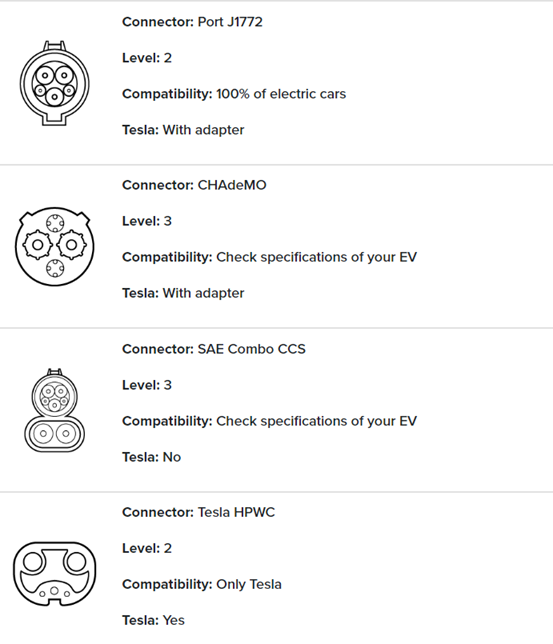
Task: Click the 'Connector: Port J1772' text
Action: coord(192,22)
